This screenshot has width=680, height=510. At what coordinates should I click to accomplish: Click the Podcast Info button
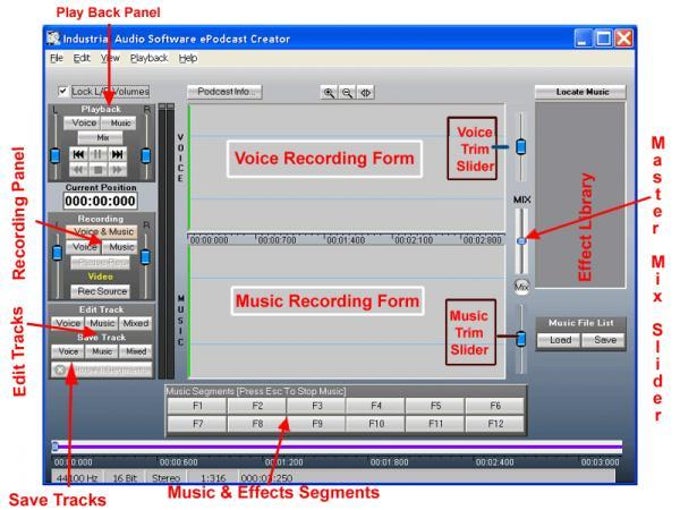coord(224,92)
